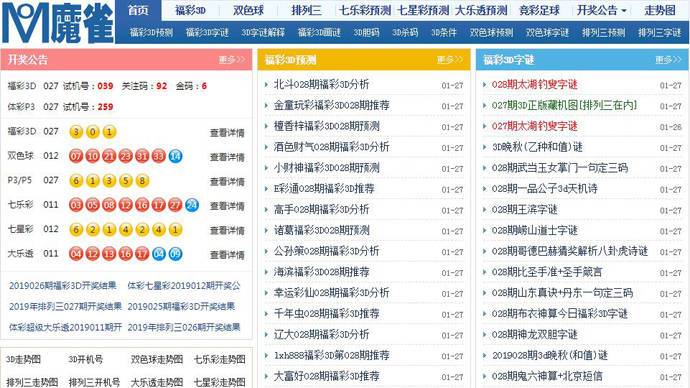
Task: Open the 七乐彩走势图 quick link
Action: (x=220, y=359)
